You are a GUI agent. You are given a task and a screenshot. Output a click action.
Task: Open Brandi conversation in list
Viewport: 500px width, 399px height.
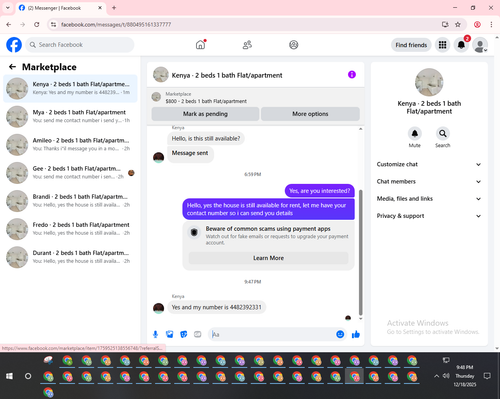70,201
